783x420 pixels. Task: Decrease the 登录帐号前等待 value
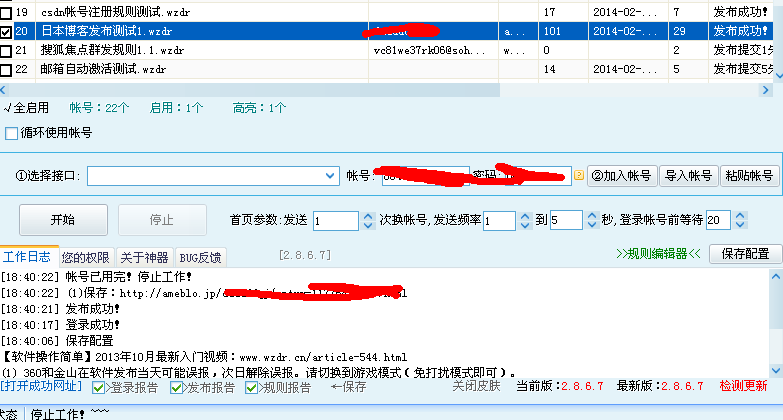tap(740, 225)
